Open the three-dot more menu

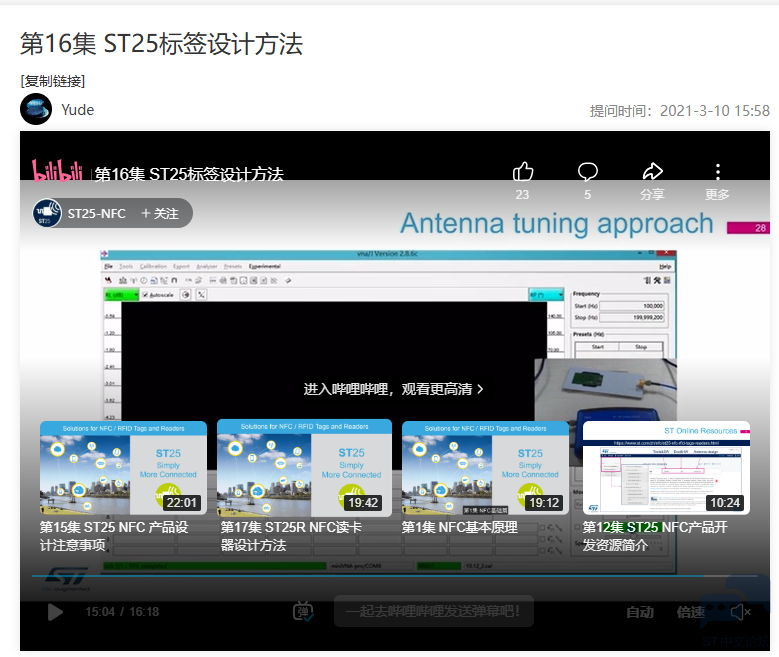click(x=717, y=171)
